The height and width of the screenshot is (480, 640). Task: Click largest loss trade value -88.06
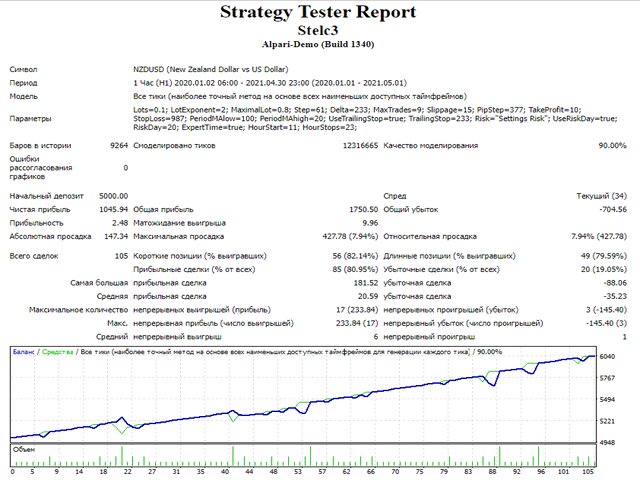point(615,283)
